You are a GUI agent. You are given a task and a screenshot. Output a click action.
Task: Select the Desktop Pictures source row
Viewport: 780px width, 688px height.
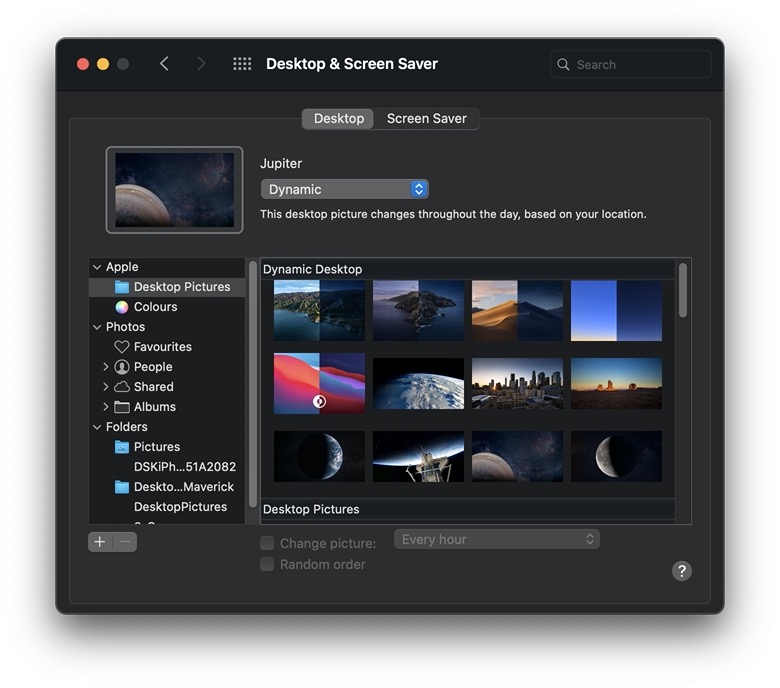167,287
